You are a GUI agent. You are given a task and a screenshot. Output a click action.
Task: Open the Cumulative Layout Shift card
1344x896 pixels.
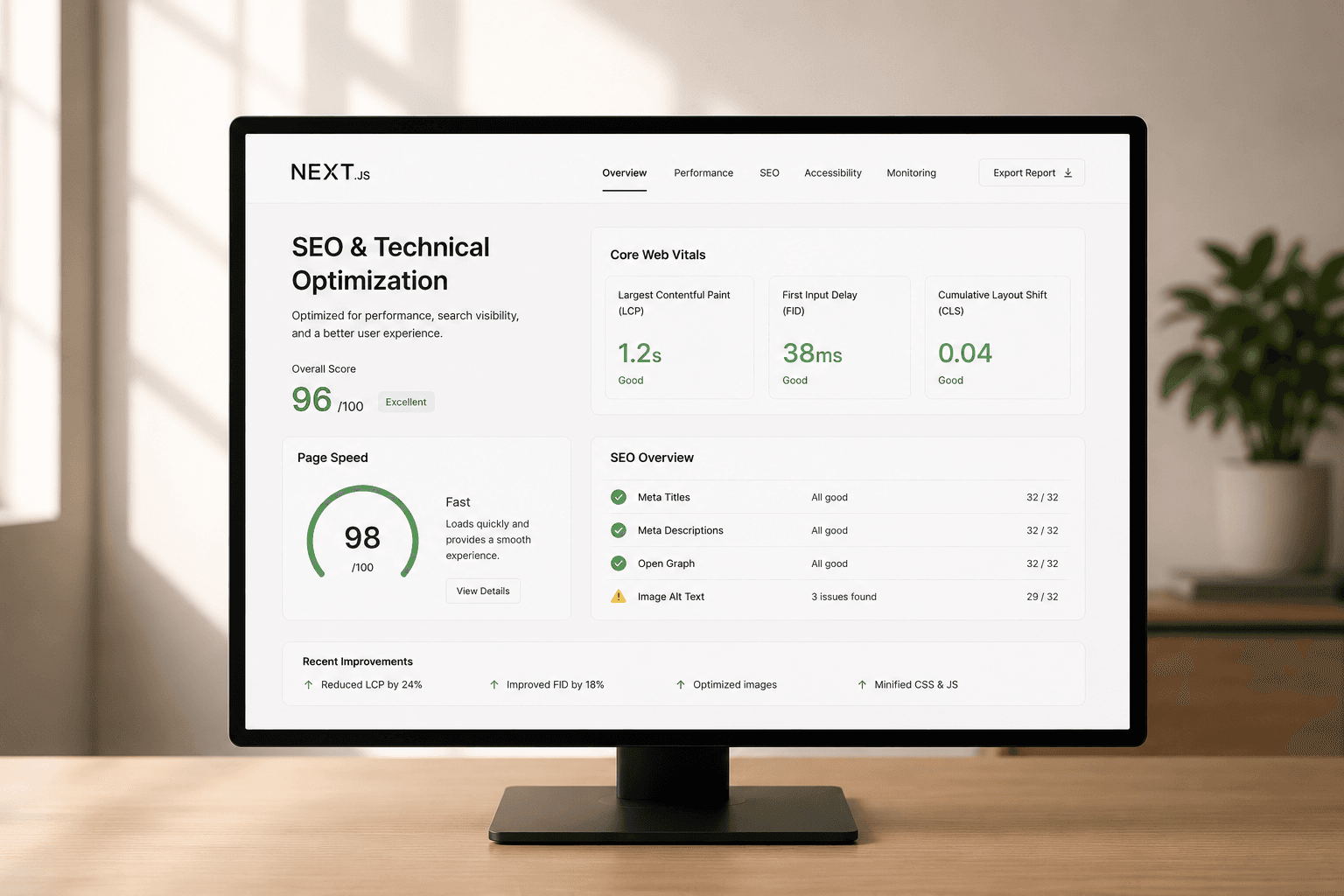(x=997, y=338)
